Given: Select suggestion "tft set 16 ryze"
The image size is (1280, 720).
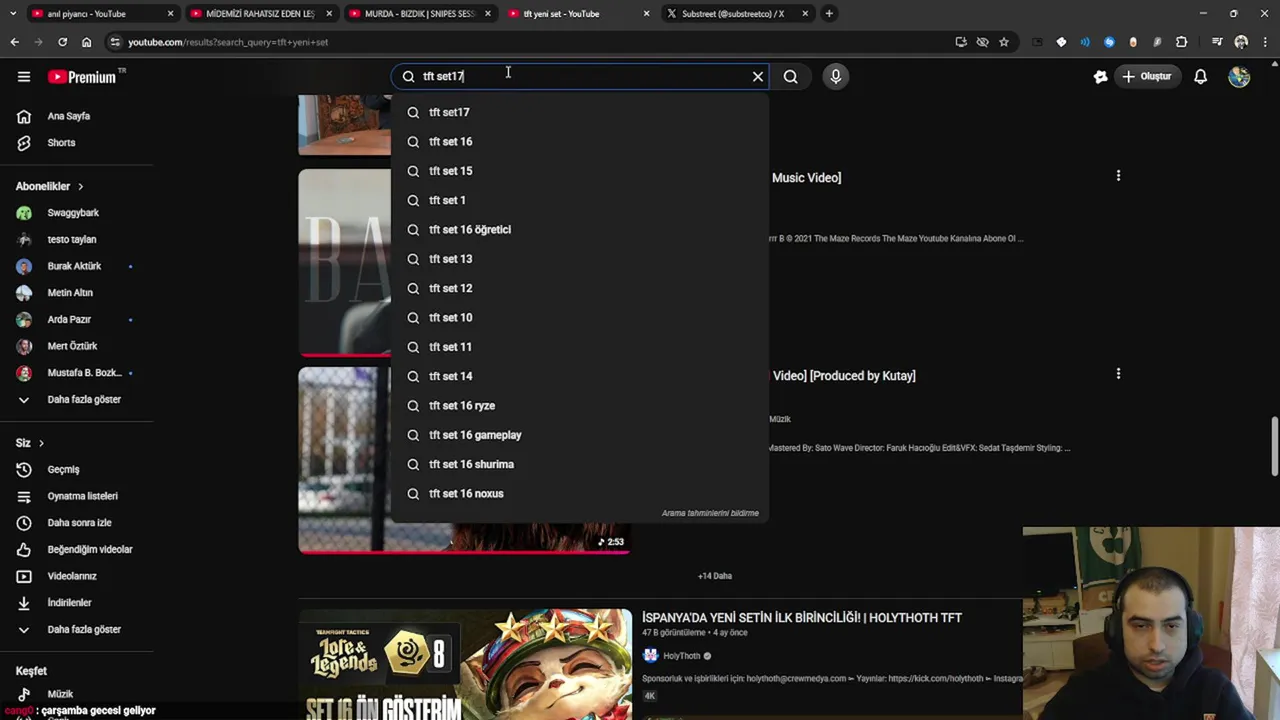Looking at the screenshot, I should pos(579,405).
